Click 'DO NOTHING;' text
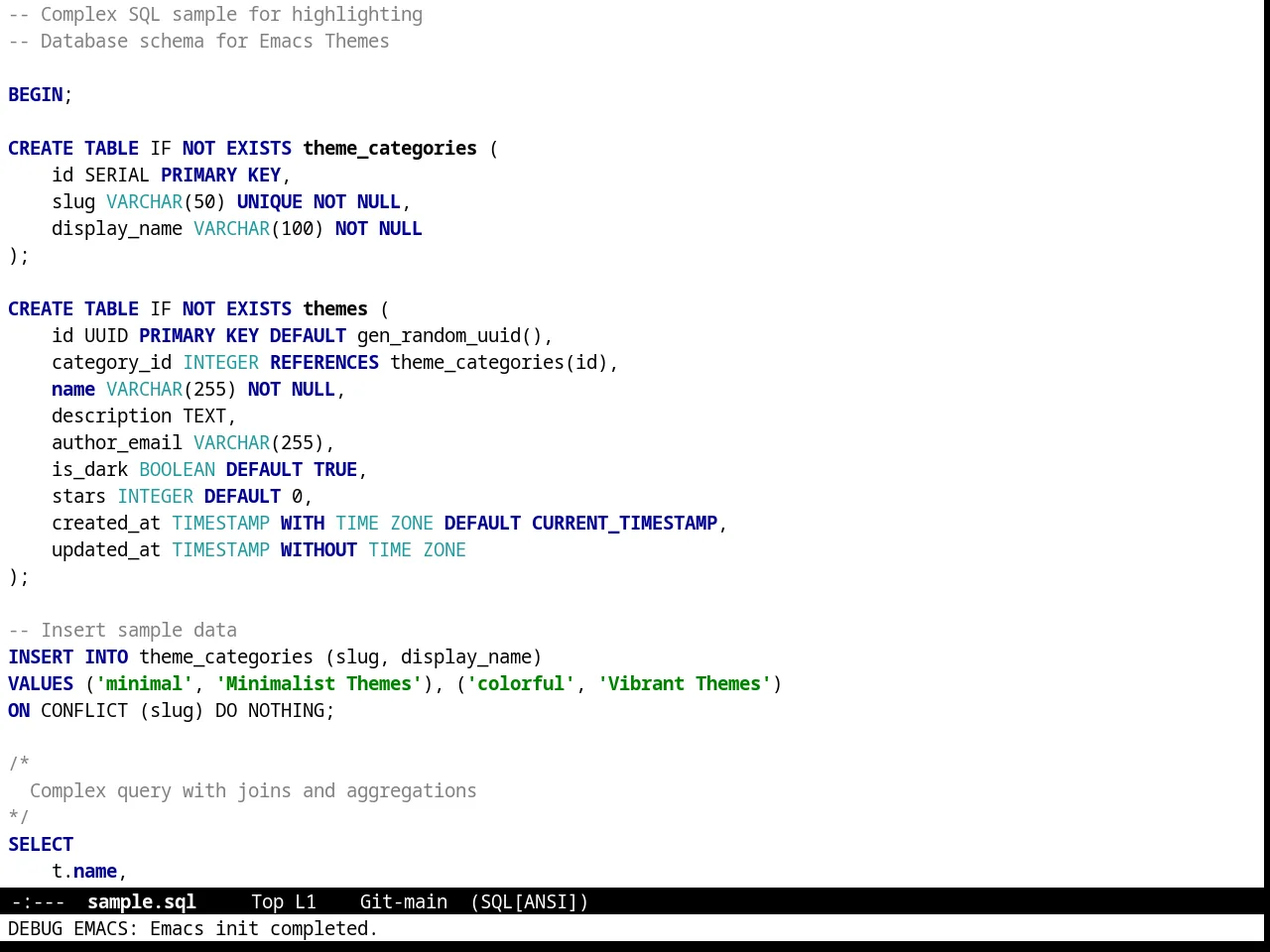This screenshot has height=952, width=1270. coord(275,710)
